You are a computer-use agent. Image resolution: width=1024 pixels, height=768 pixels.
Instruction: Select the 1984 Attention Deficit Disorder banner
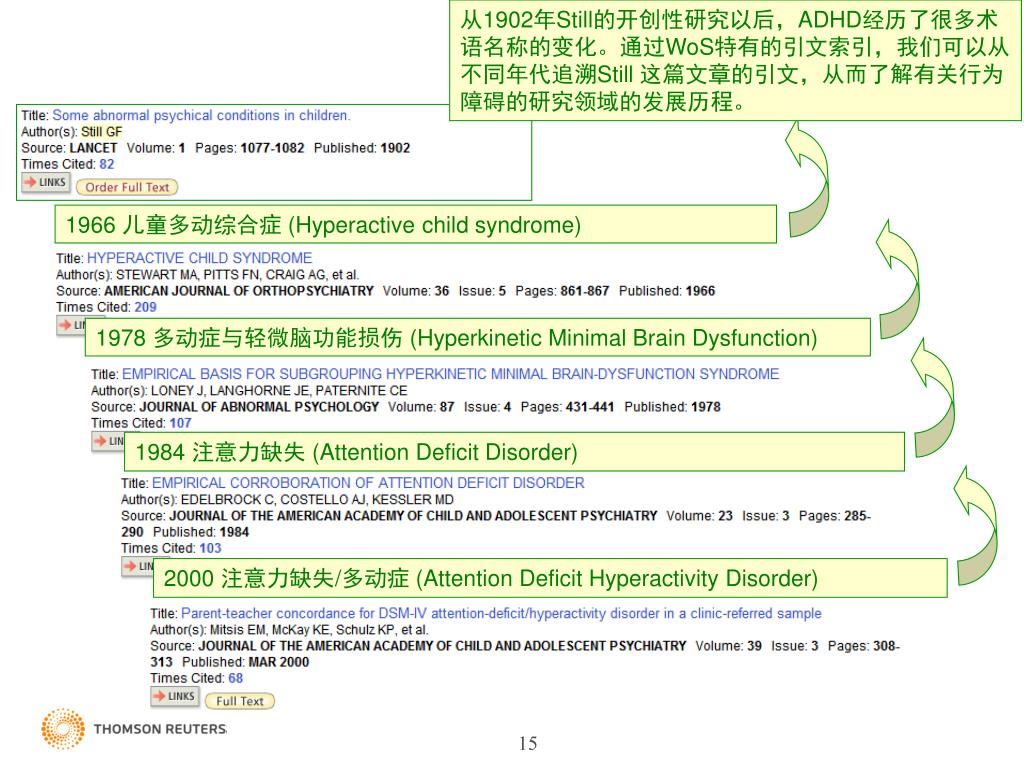514,452
